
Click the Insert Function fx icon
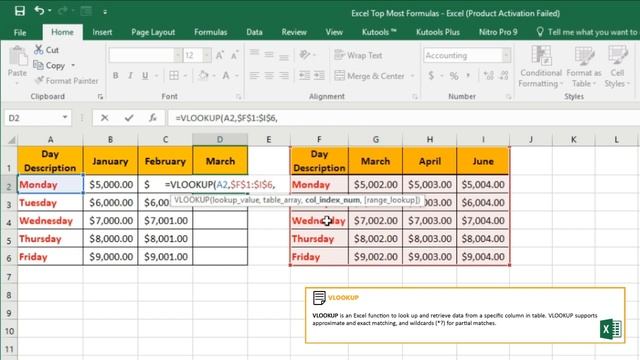point(153,118)
